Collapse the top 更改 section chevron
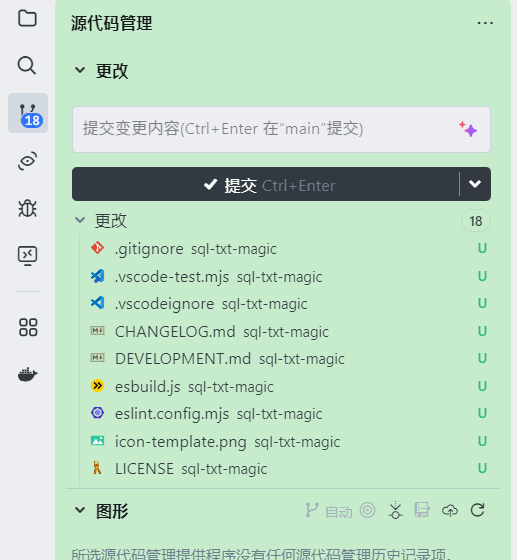 [80, 70]
